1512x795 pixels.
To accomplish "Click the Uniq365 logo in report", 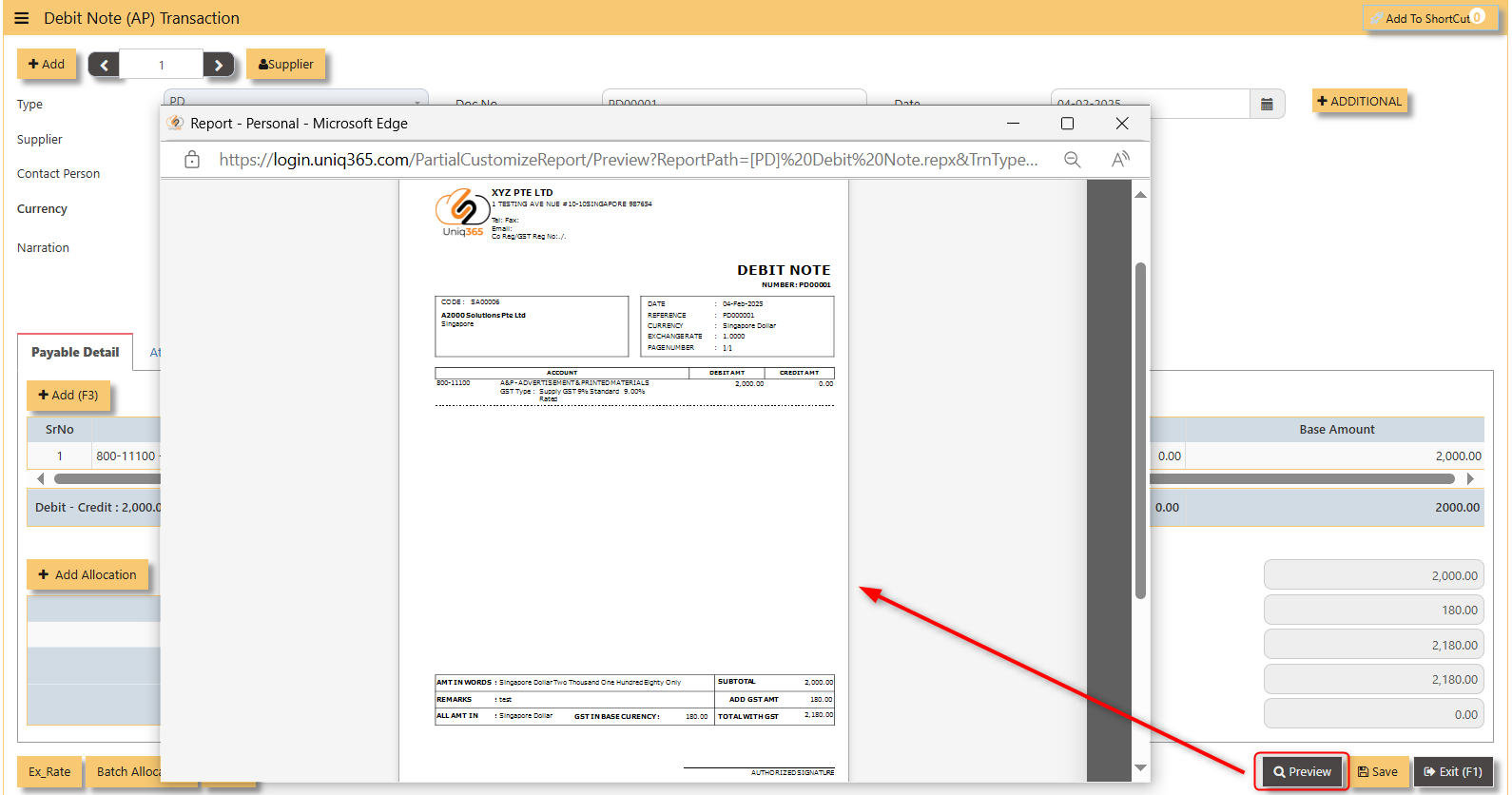I will click(x=462, y=212).
